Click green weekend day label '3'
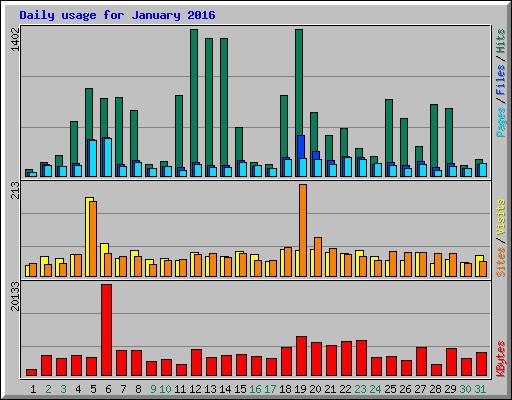The height and width of the screenshot is (400, 512). pyautogui.click(x=63, y=389)
